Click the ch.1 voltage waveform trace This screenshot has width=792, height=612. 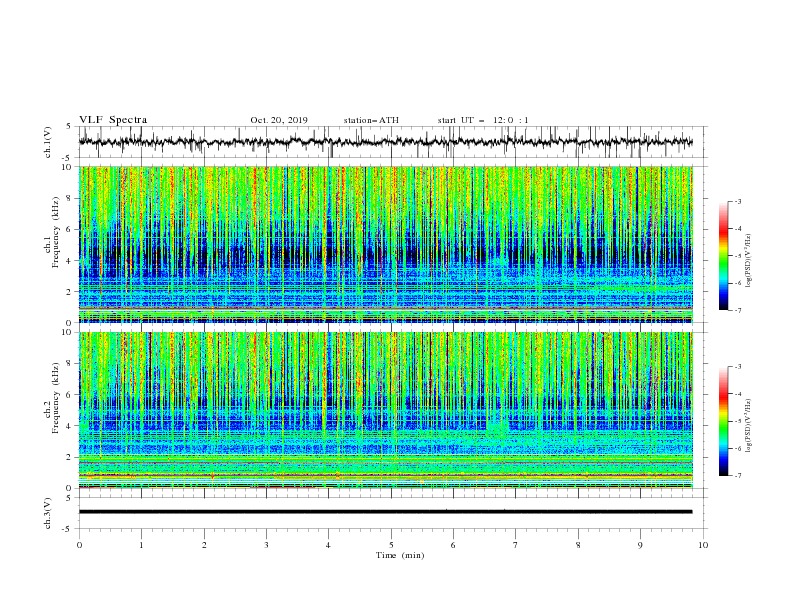385,142
